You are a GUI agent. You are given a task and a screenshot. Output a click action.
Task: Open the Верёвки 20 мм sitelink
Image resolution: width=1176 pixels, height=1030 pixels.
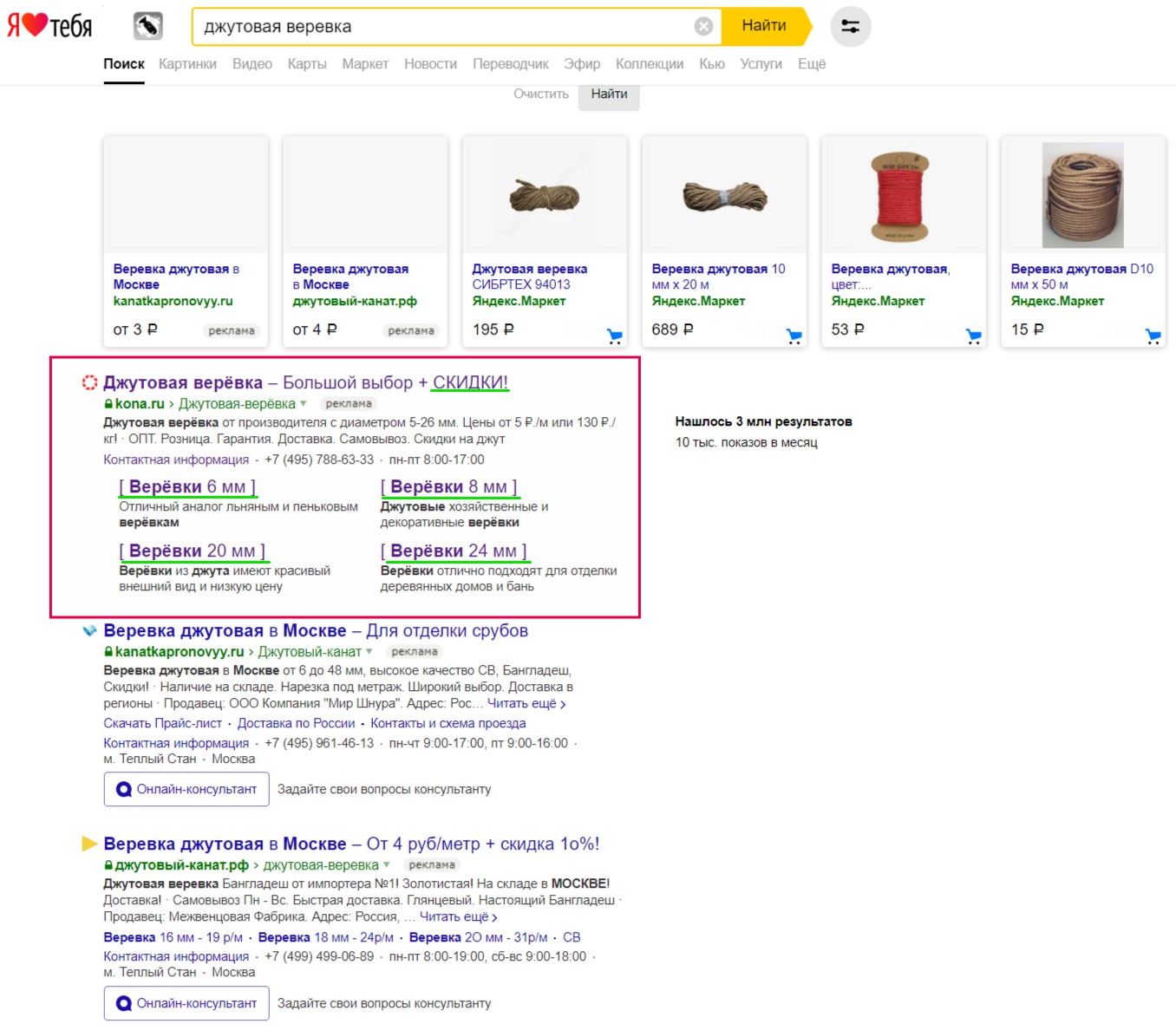point(193,551)
